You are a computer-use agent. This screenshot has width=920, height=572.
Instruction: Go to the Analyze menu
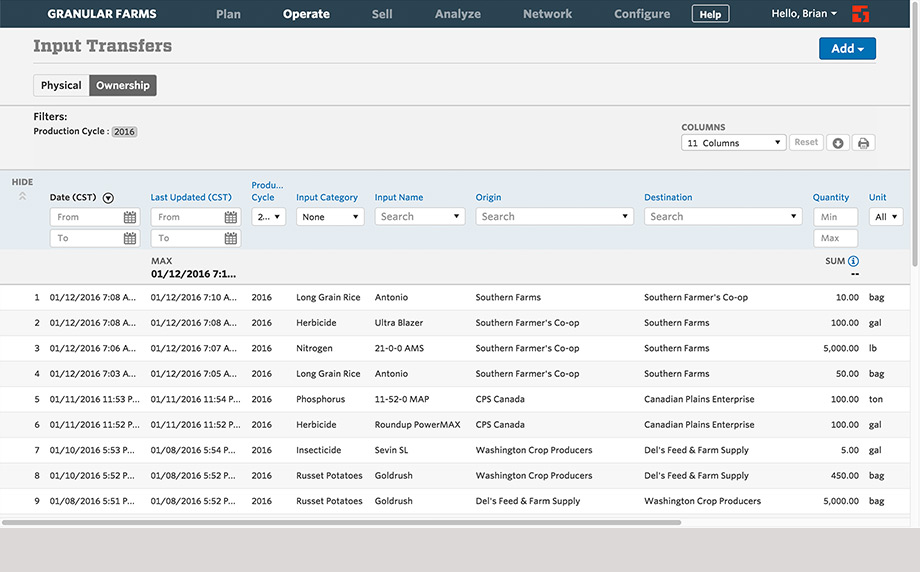pos(458,14)
